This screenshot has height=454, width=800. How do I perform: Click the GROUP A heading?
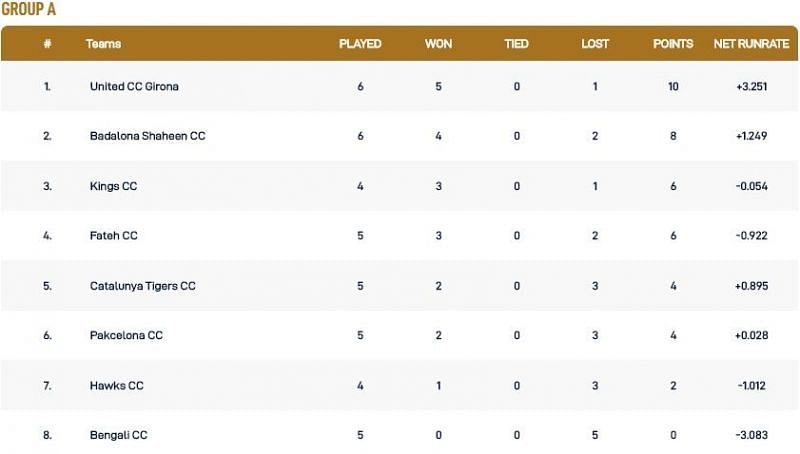[x=29, y=9]
